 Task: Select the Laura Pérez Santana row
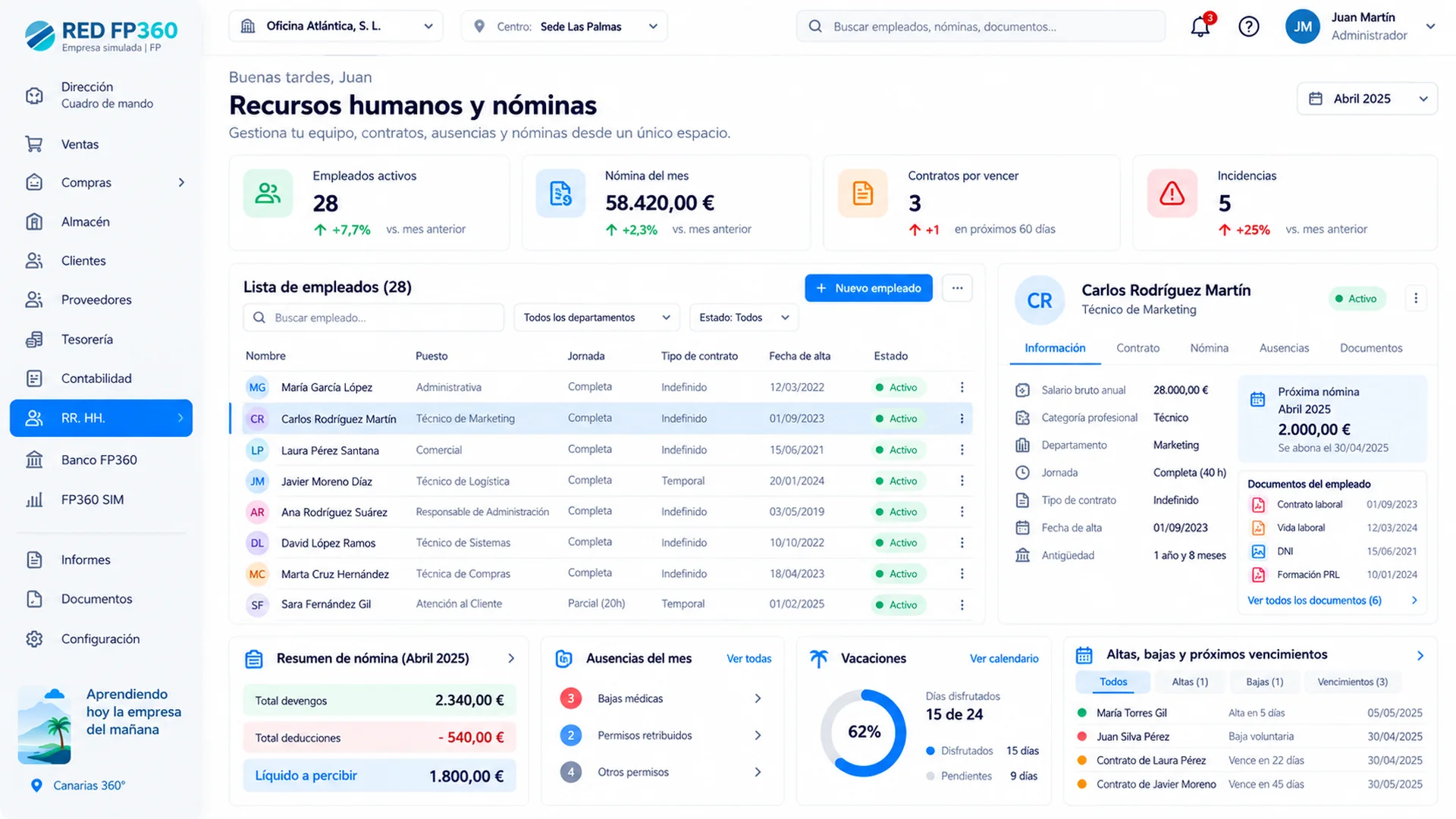point(607,450)
